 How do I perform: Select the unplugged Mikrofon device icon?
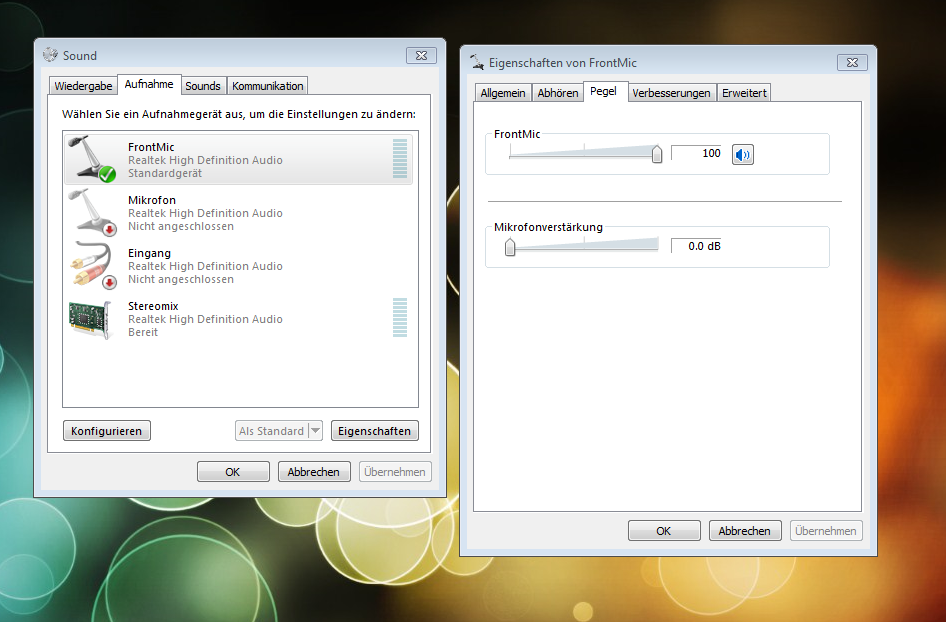point(91,213)
